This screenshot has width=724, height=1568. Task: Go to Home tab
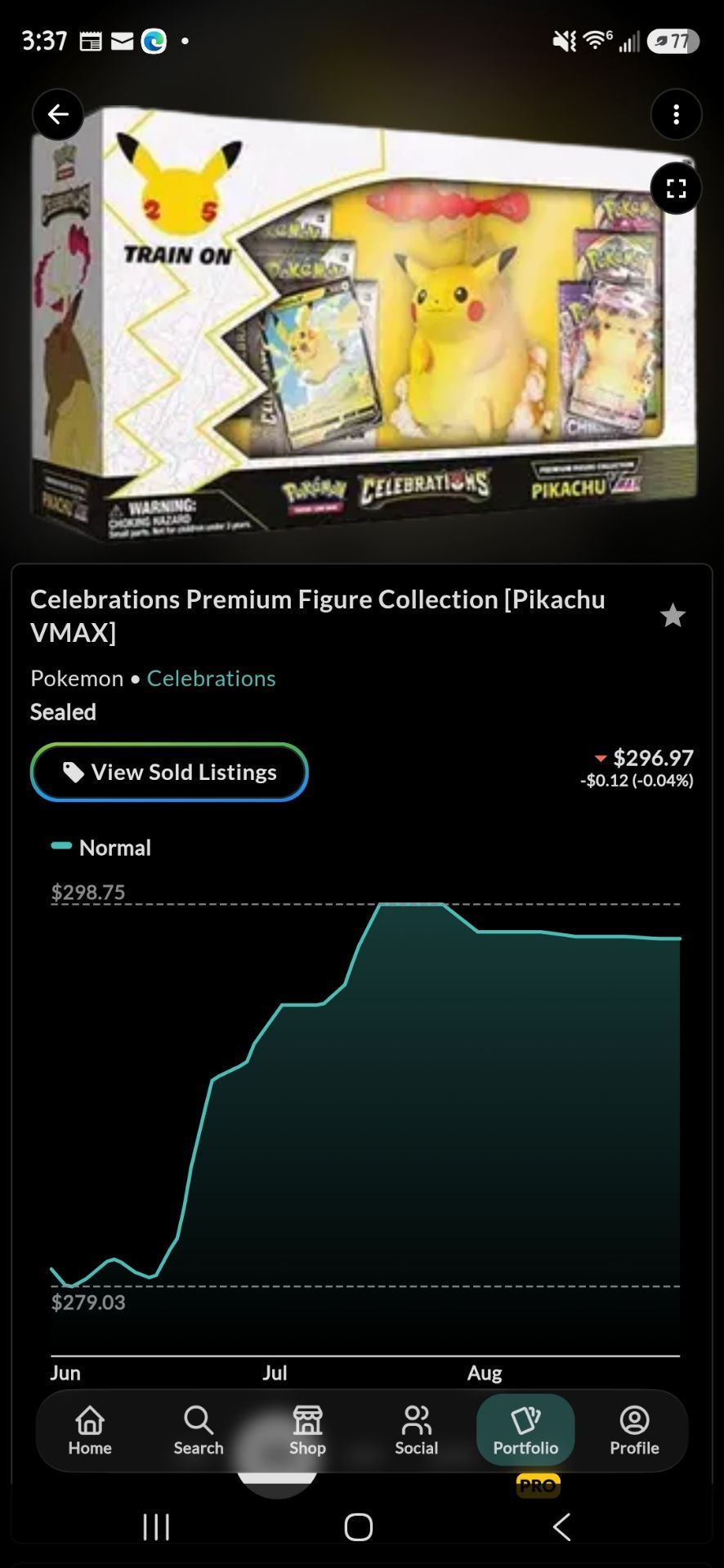90,1431
